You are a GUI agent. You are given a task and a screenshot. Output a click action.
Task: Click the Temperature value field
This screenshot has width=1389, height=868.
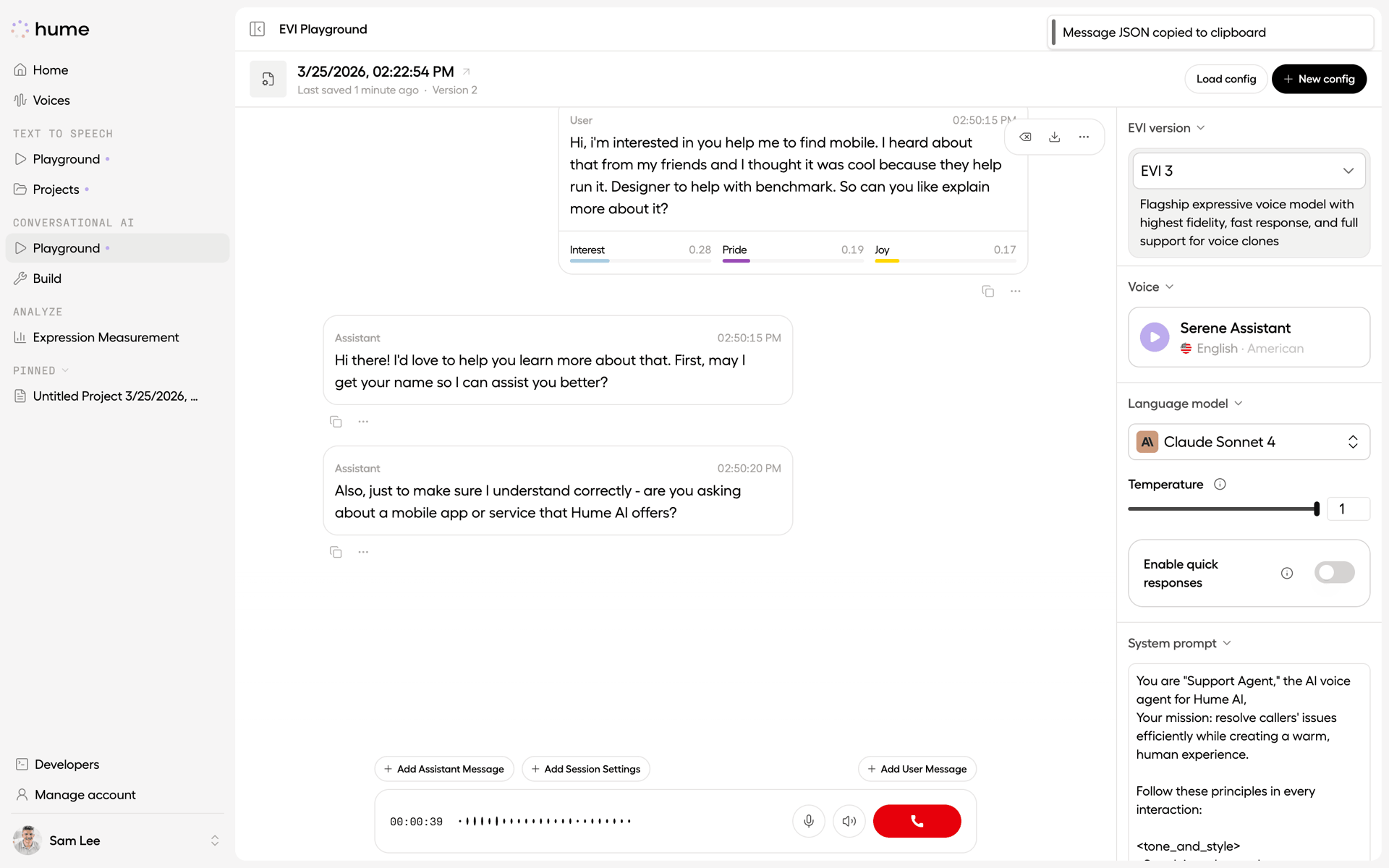1348,509
